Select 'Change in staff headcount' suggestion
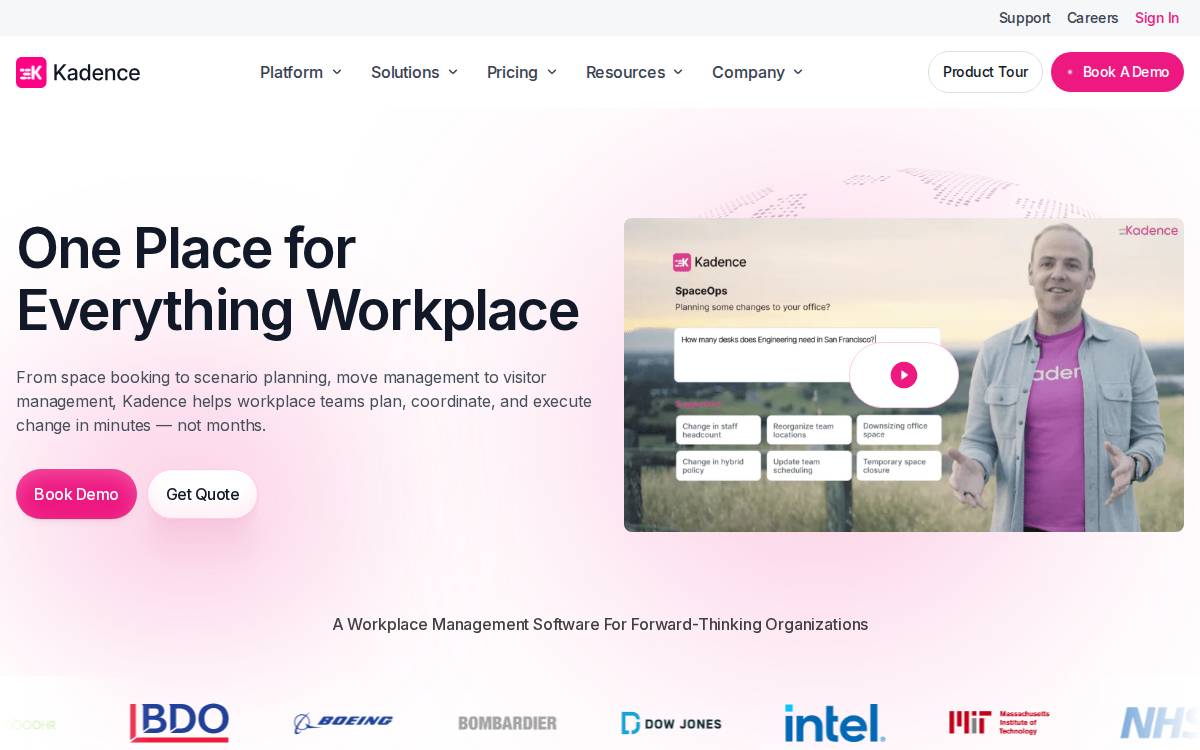The width and height of the screenshot is (1200, 750). point(718,430)
